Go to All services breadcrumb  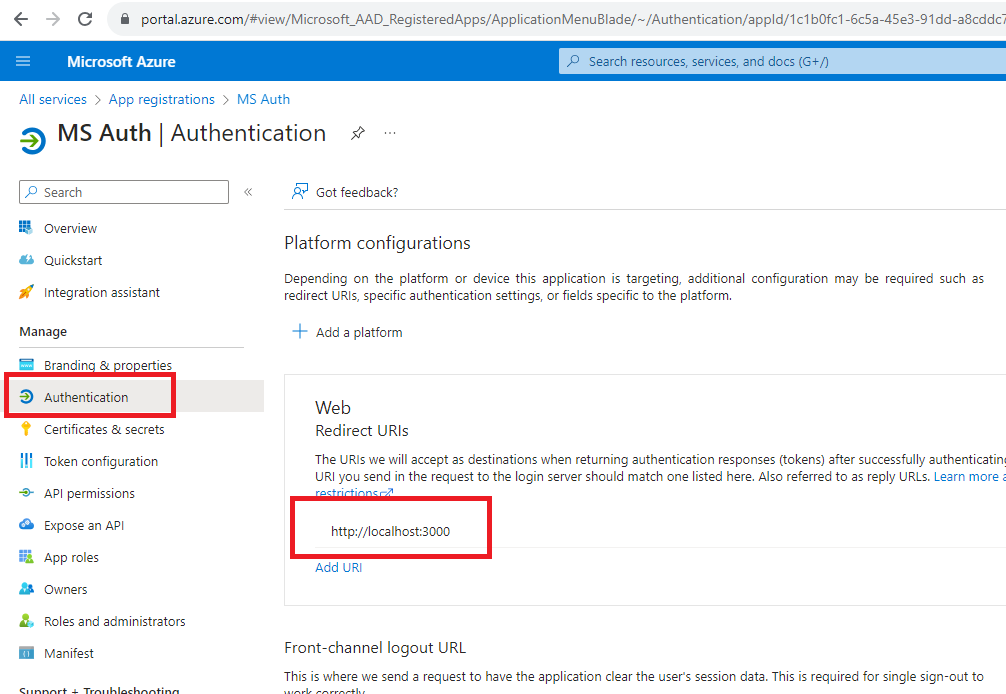click(53, 99)
